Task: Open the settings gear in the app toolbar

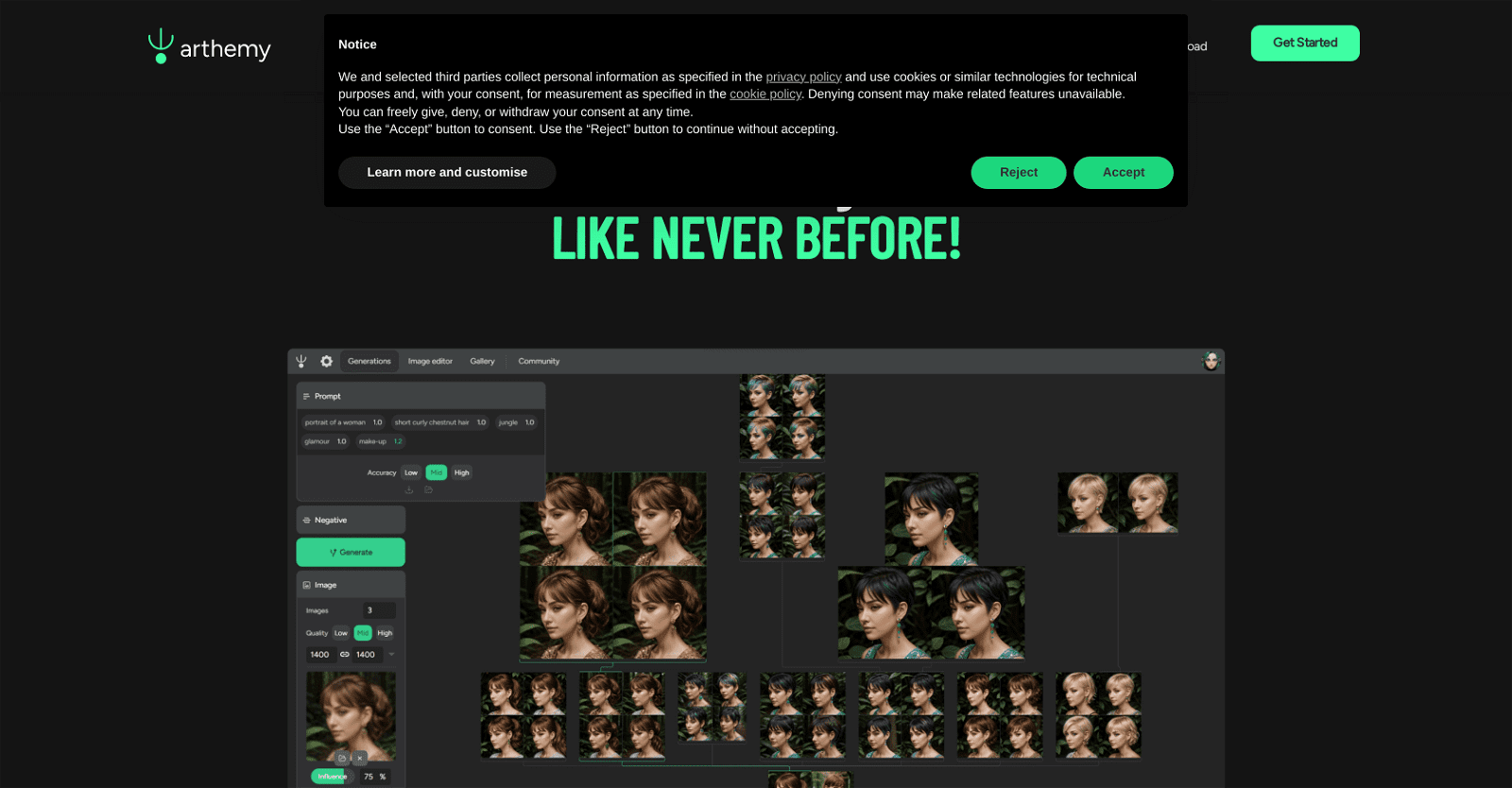Action: coord(326,362)
